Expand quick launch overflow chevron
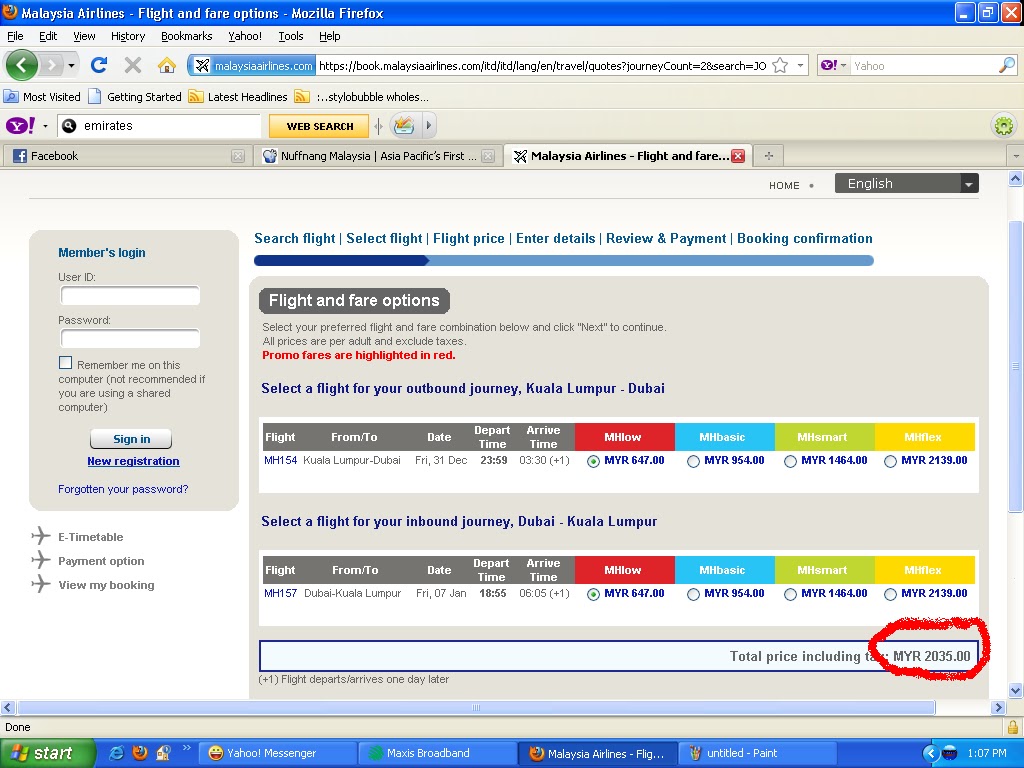Viewport: 1024px width, 768px height. coord(187,748)
